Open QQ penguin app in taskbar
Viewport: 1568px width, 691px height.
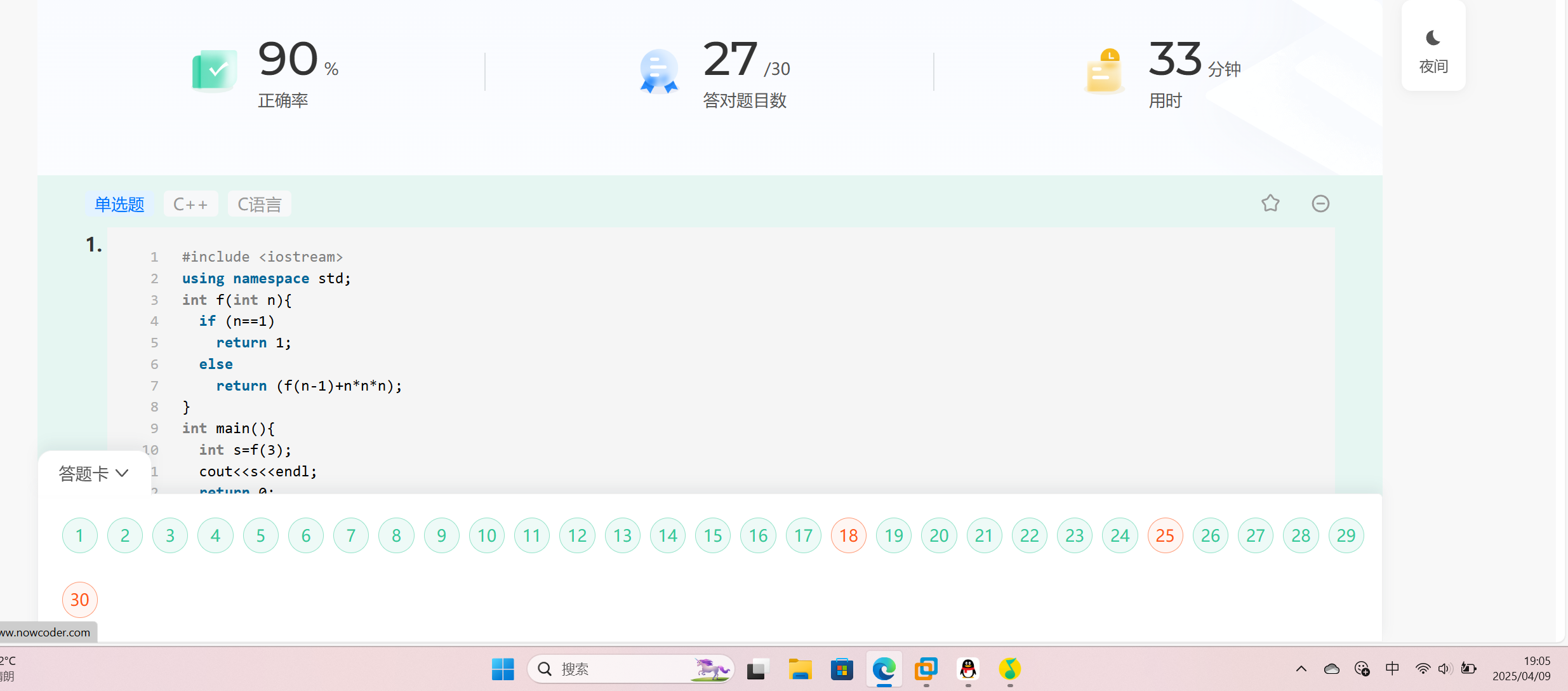[x=967, y=669]
